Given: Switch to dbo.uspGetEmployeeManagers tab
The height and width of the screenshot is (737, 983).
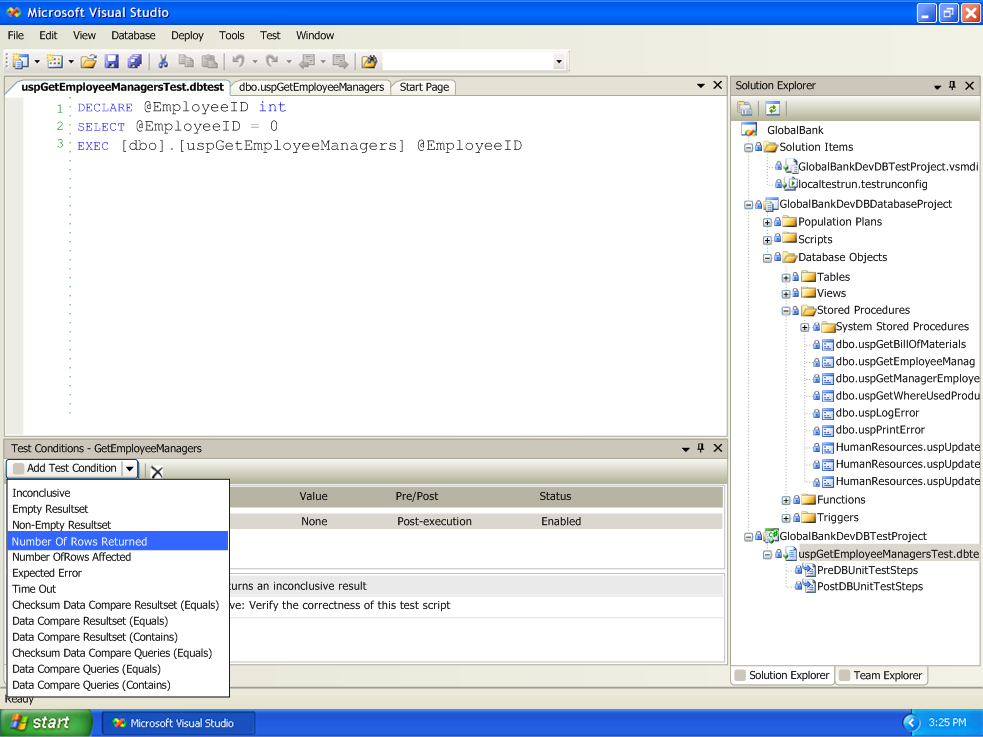Looking at the screenshot, I should [312, 87].
